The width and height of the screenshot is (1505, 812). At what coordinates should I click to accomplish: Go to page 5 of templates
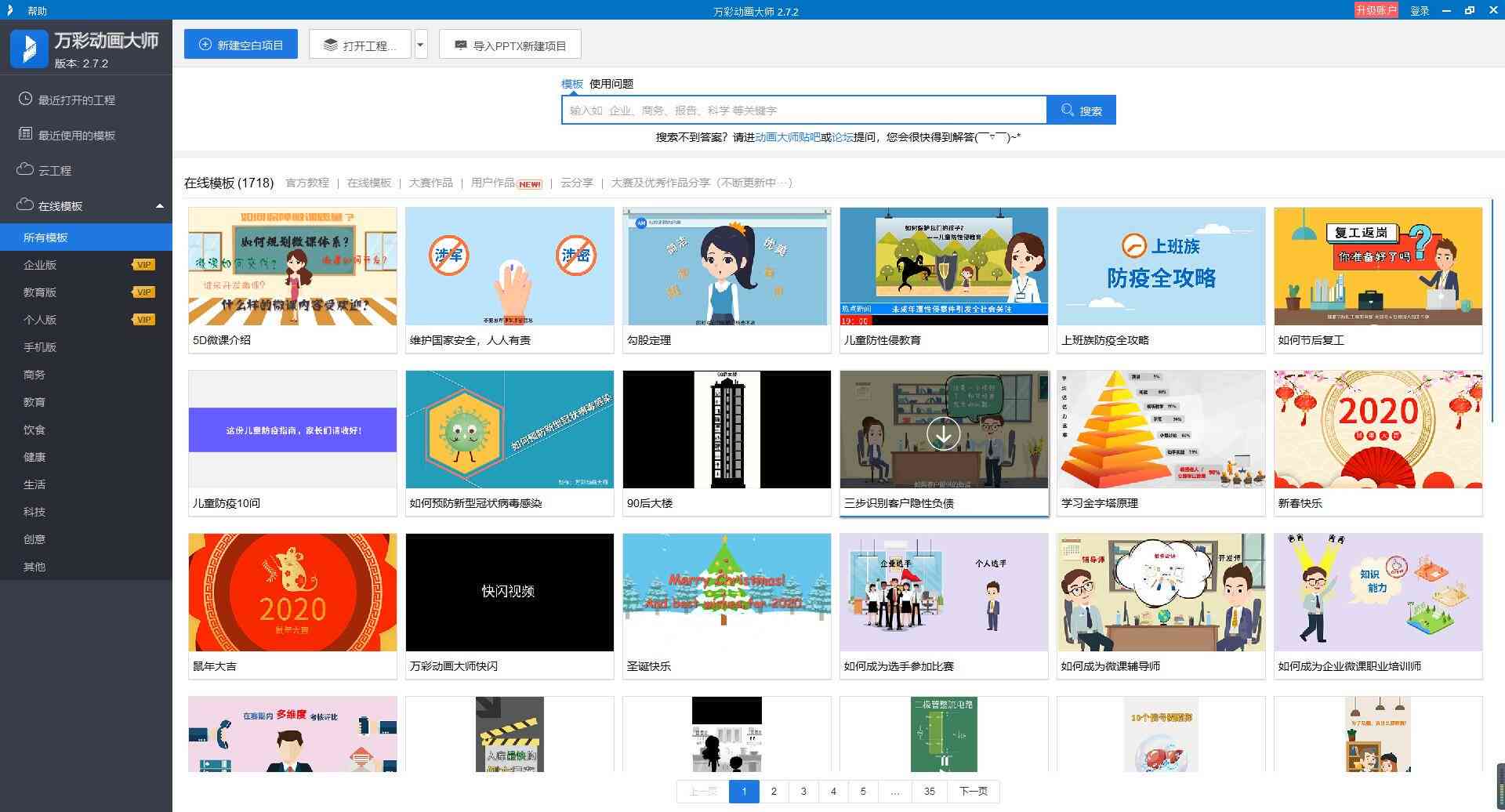(x=863, y=792)
